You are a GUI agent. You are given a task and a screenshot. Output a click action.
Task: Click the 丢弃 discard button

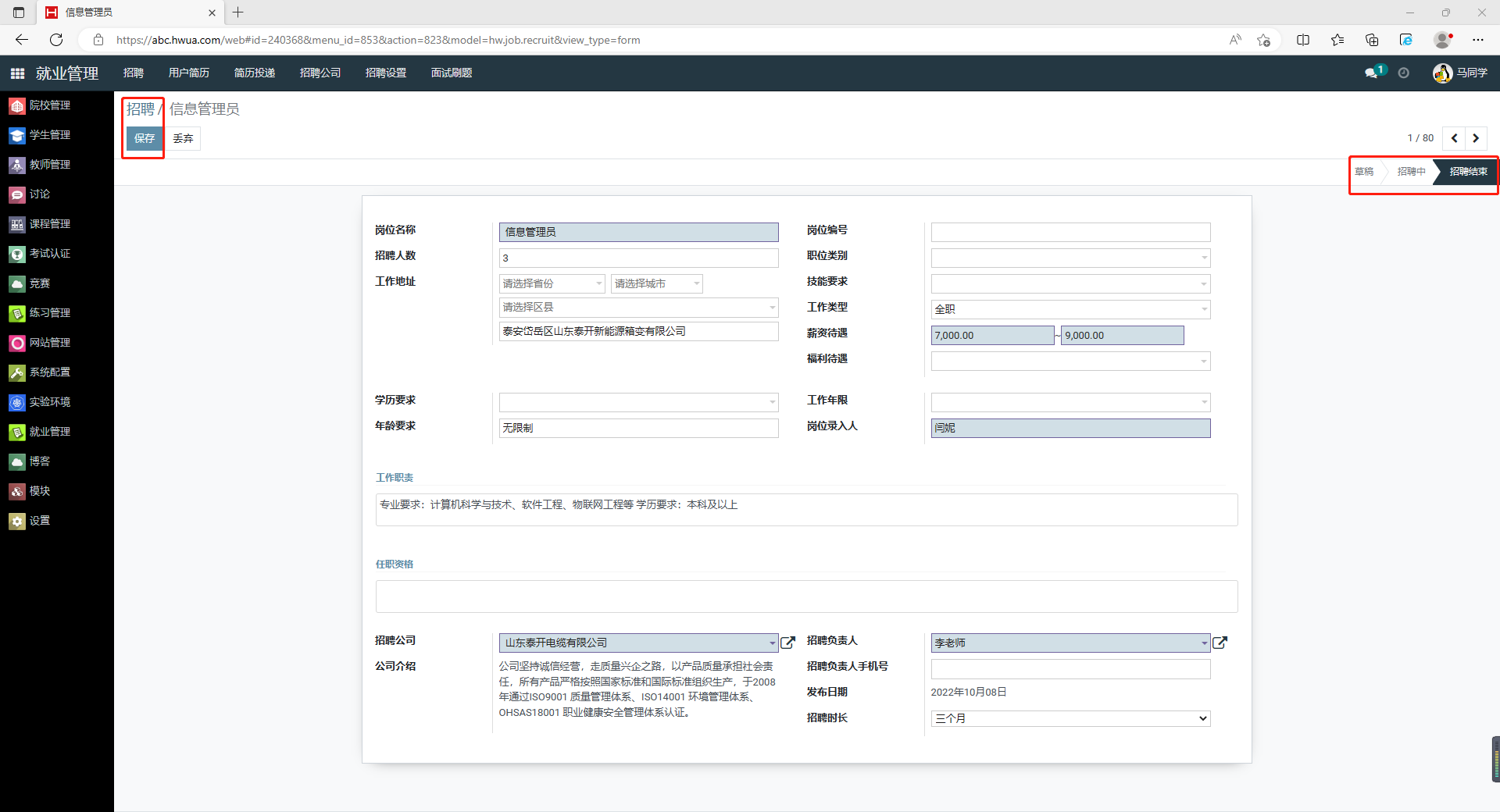click(184, 138)
